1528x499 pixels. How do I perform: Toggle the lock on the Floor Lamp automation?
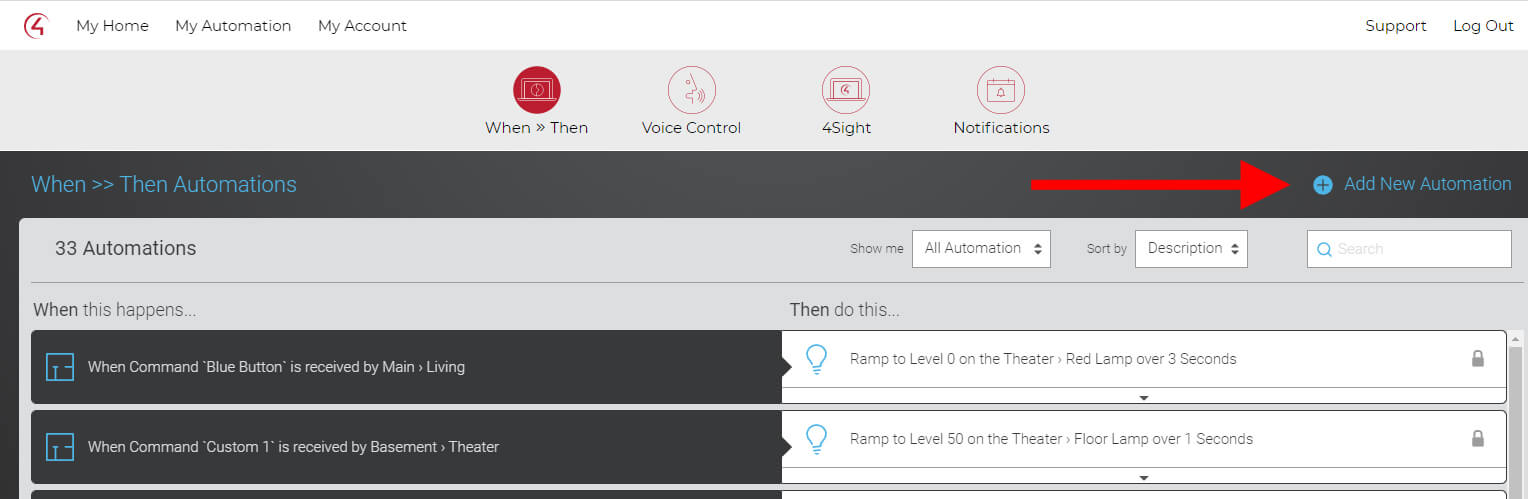click(x=1478, y=438)
